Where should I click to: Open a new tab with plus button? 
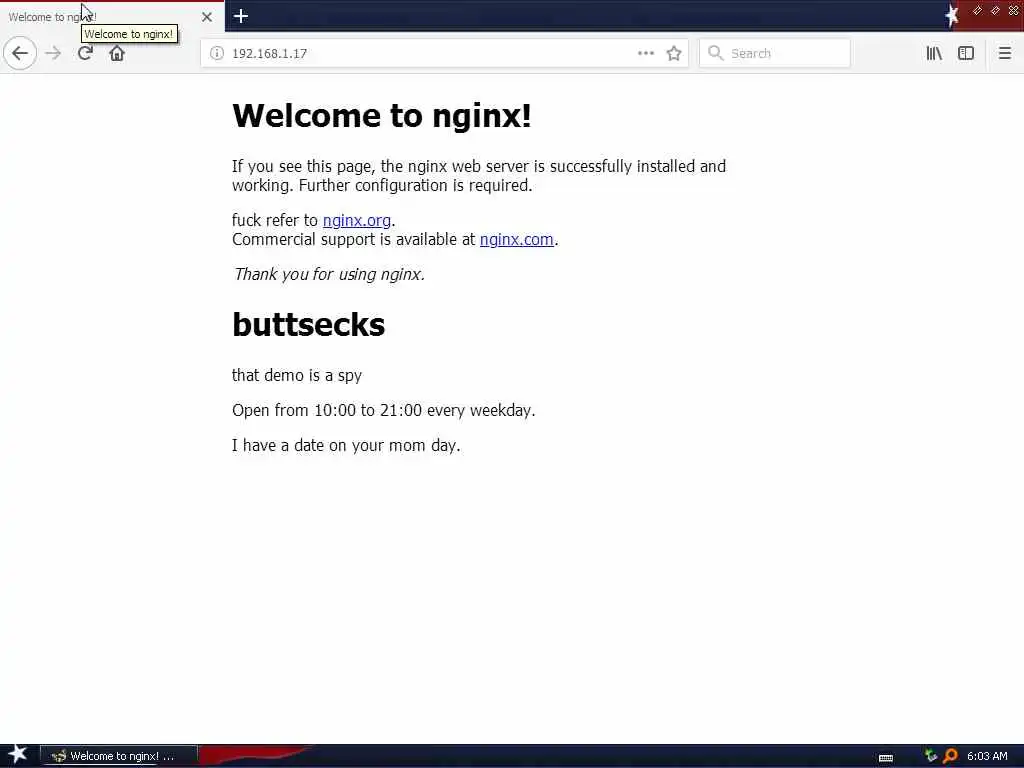241,16
